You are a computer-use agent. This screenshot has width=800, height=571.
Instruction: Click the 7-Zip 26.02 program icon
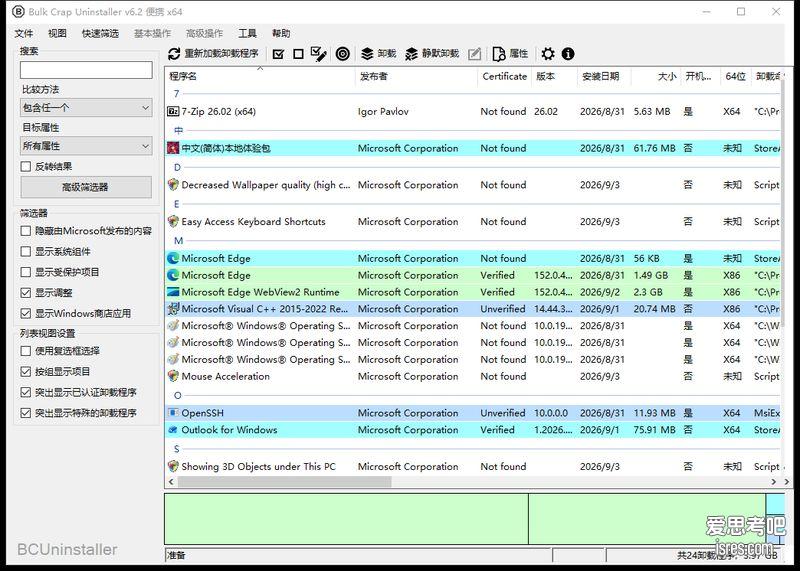(x=173, y=111)
